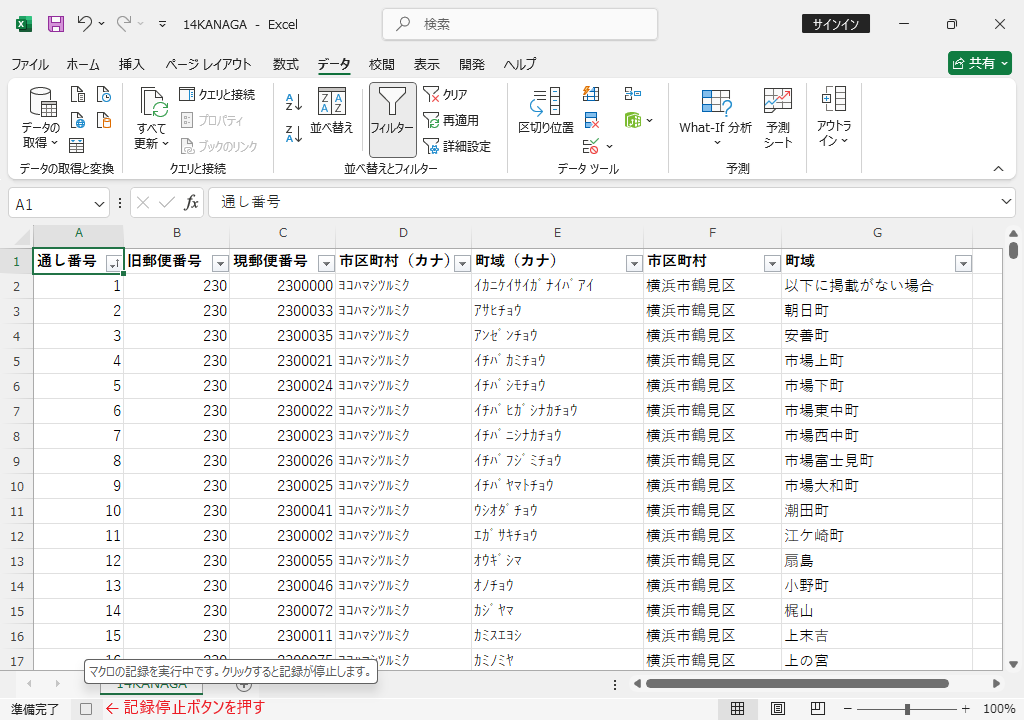Run Flash Fill icon

point(591,94)
